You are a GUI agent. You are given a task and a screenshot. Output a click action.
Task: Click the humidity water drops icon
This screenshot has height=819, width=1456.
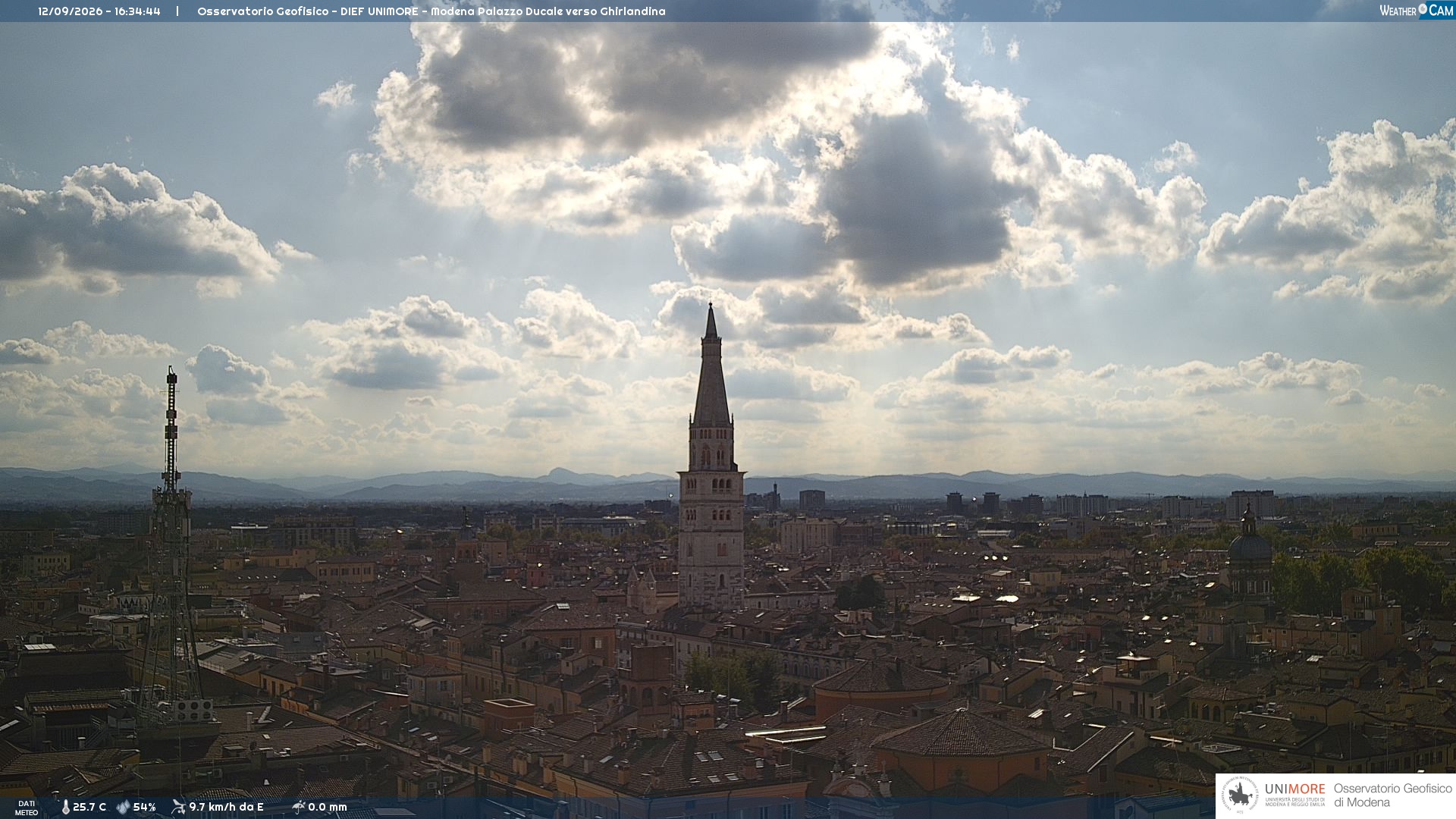[x=123, y=808]
